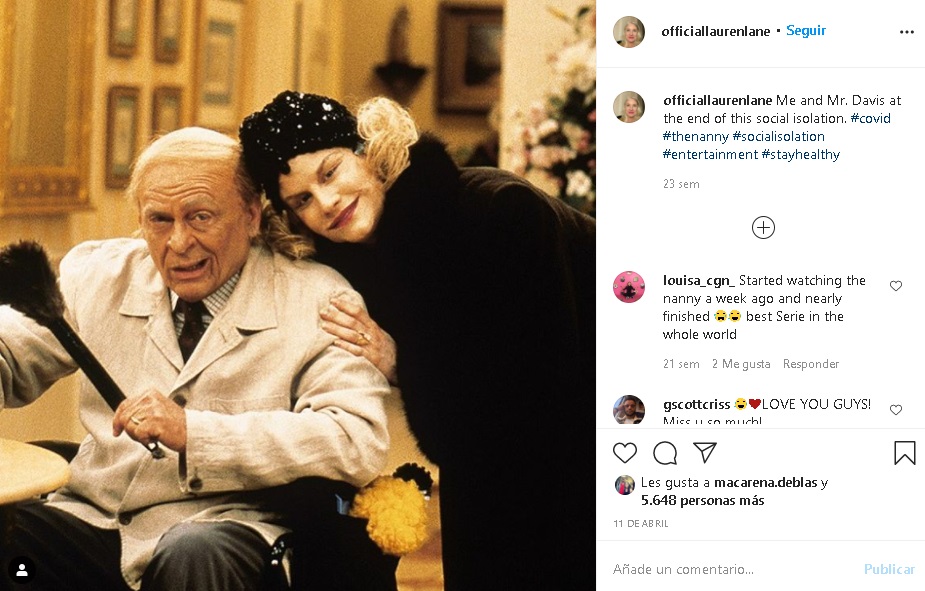
Task: Submit the comment with Publicar
Action: [x=889, y=569]
